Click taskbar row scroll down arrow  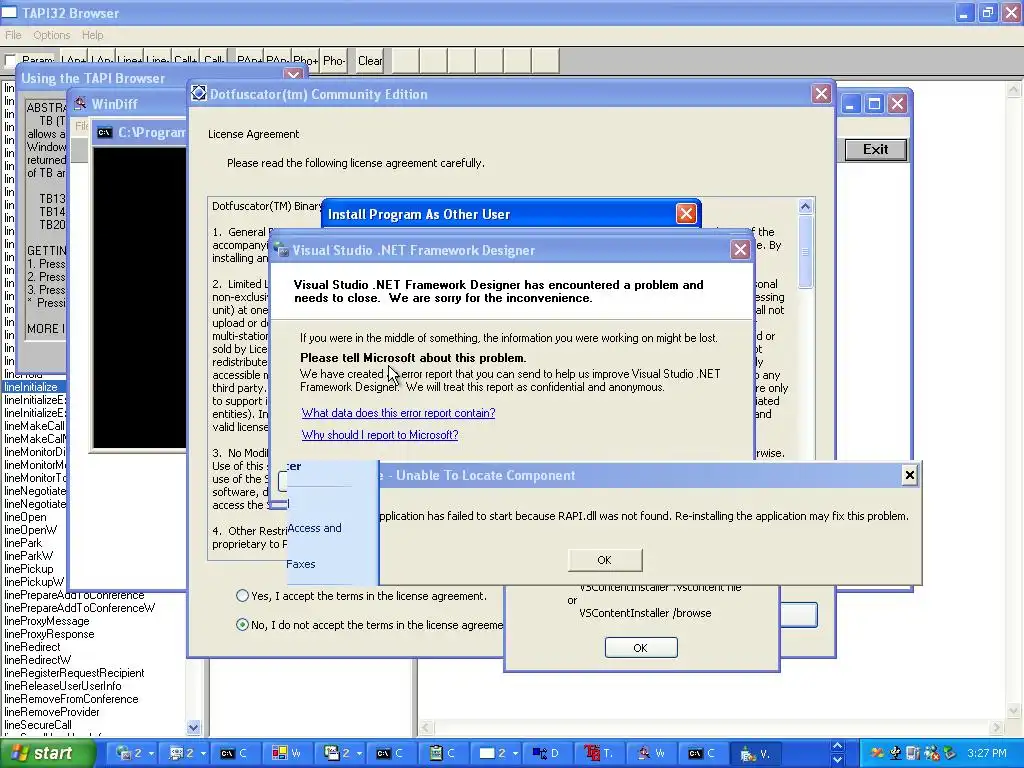point(838,760)
